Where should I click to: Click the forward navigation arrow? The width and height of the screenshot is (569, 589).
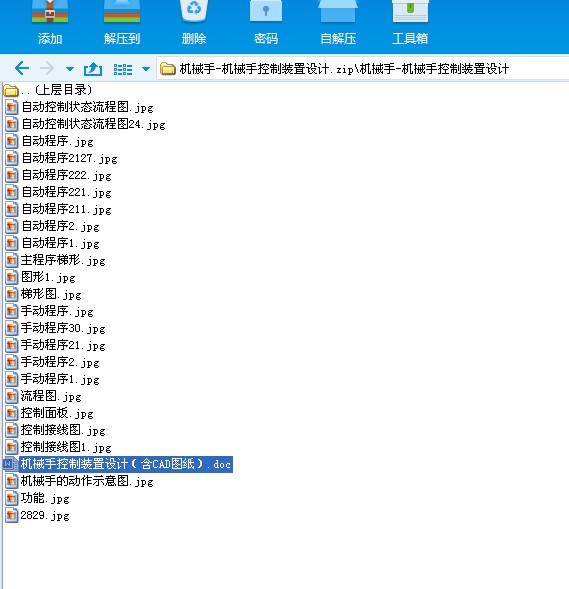click(47, 68)
